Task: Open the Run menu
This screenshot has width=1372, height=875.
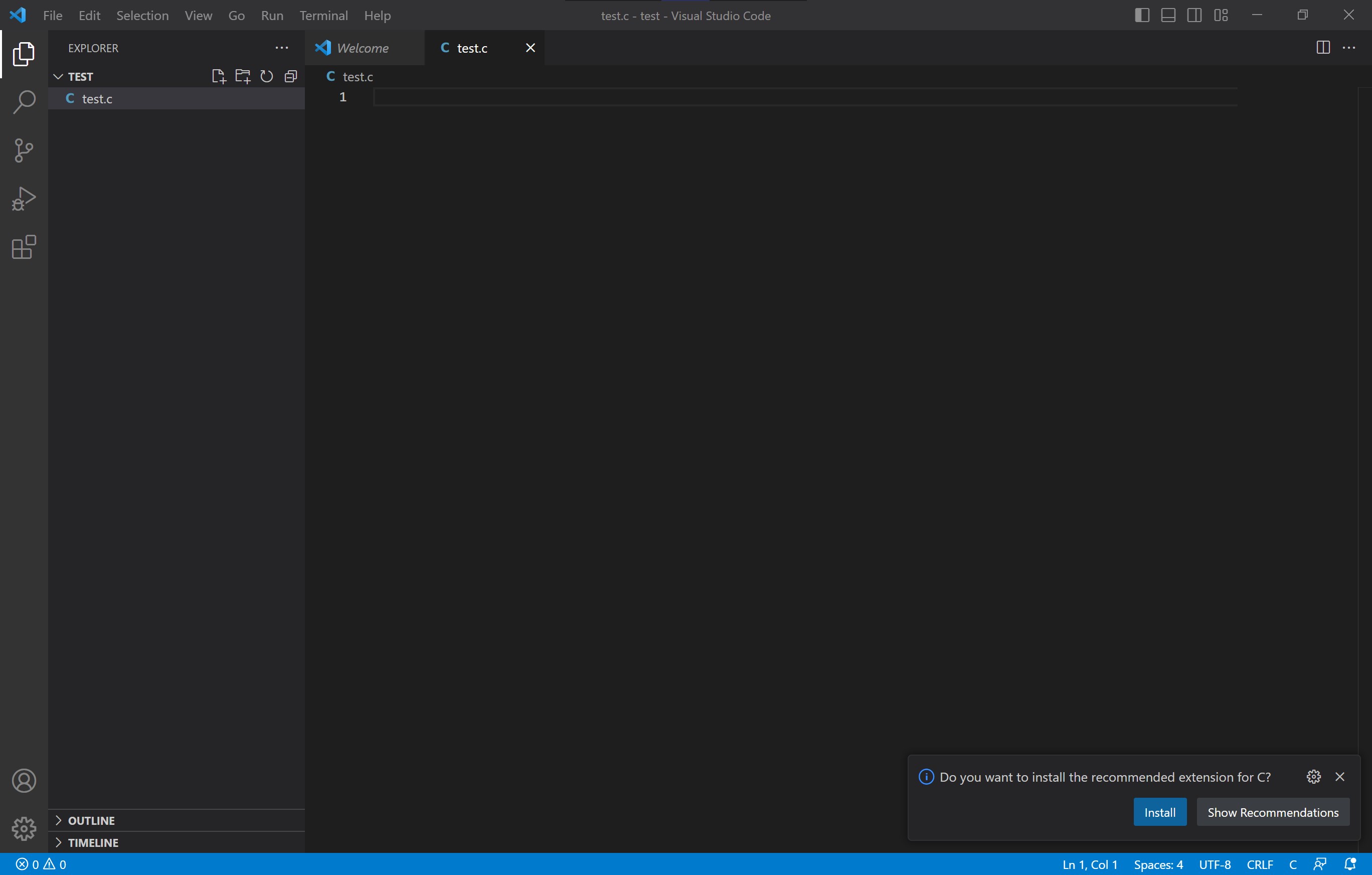Action: [x=272, y=16]
